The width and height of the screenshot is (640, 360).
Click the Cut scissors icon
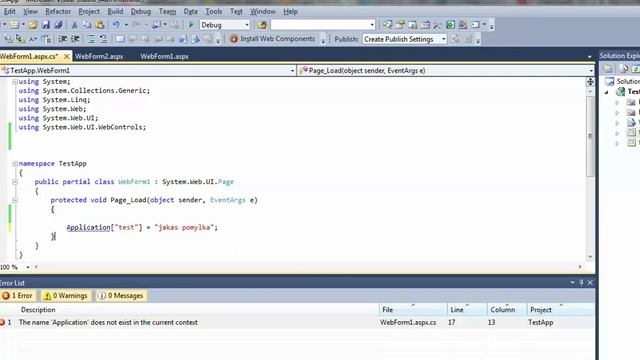[74, 25]
